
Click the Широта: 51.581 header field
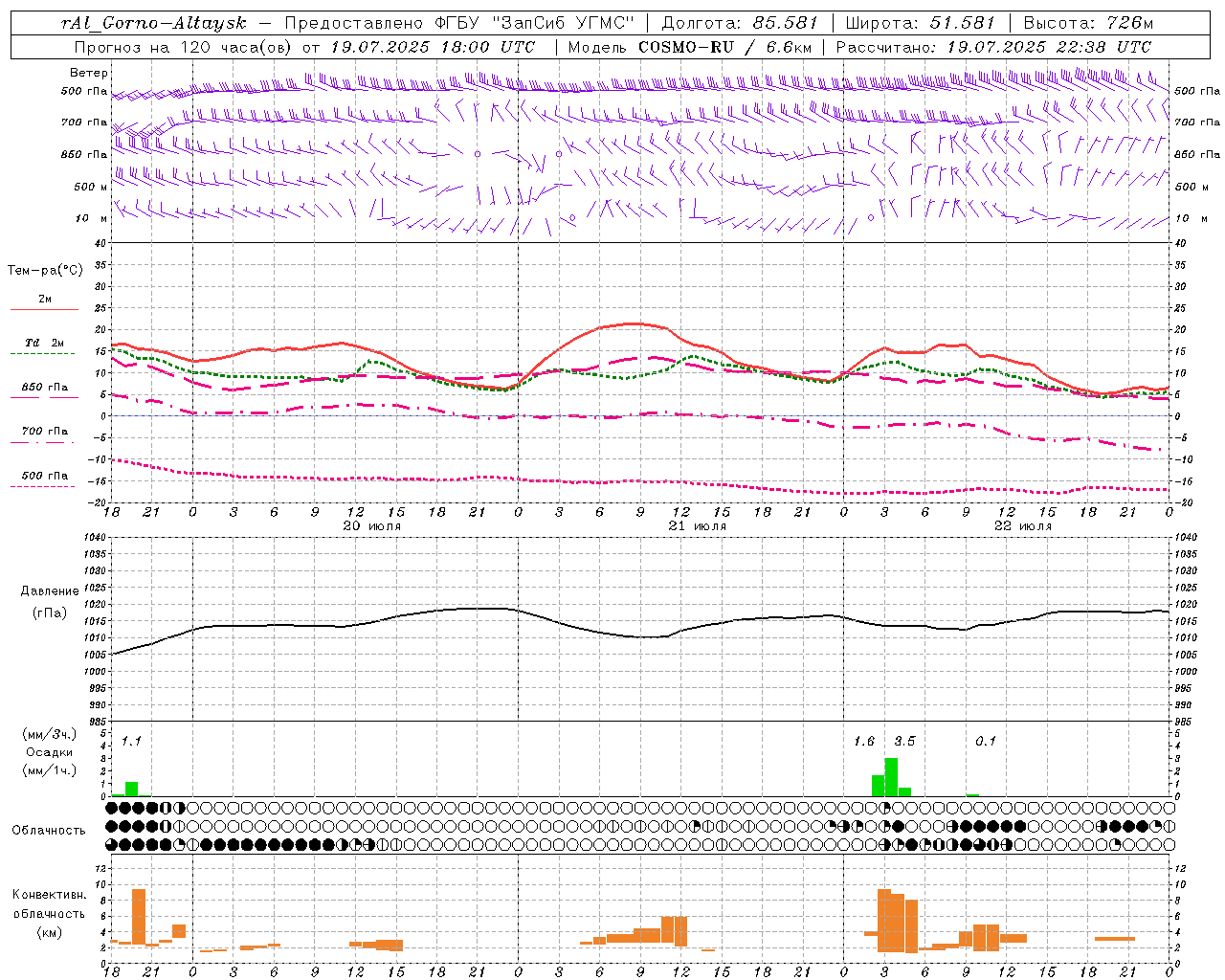920,23
